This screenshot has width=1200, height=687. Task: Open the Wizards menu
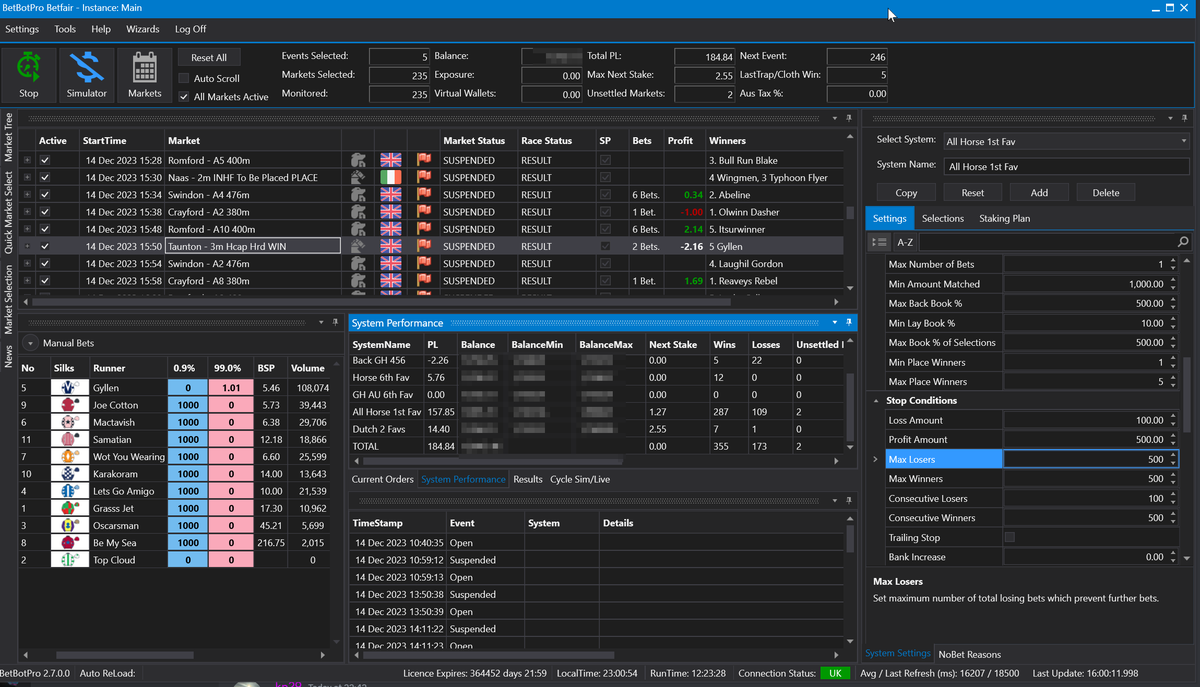click(x=143, y=29)
